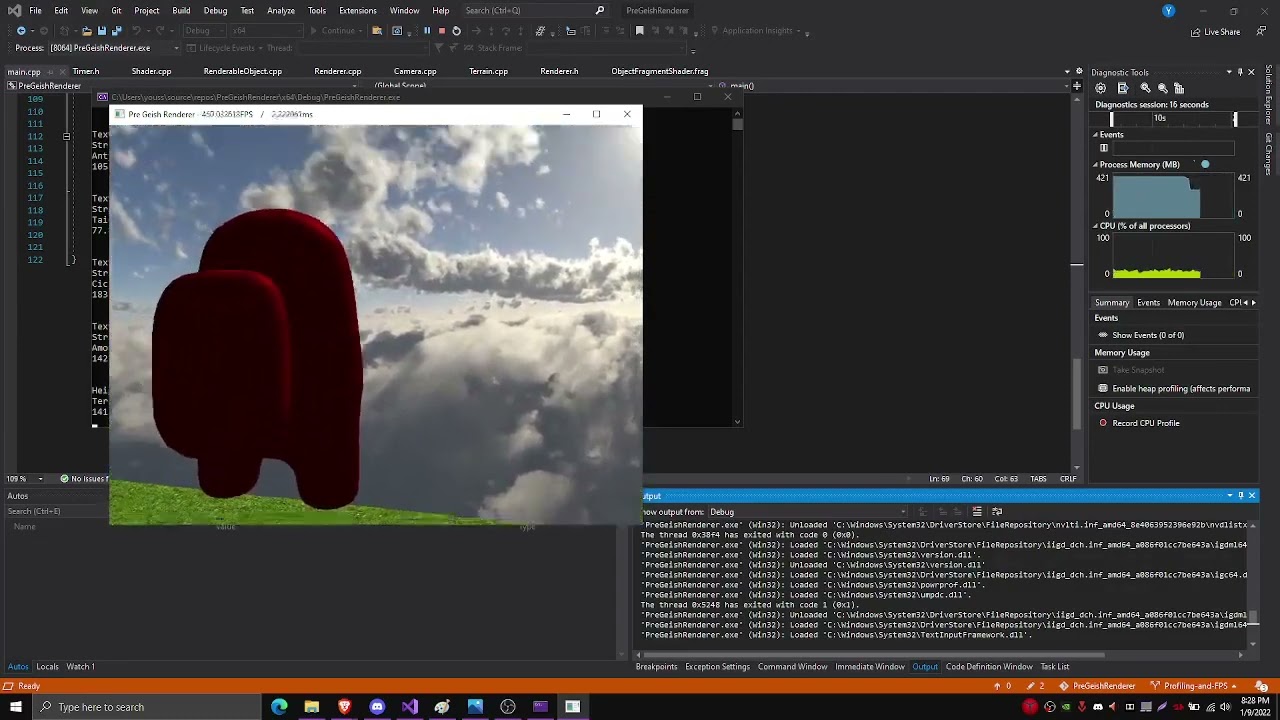This screenshot has width=1280, height=720.
Task: Open the Debug menu
Action: 214,11
